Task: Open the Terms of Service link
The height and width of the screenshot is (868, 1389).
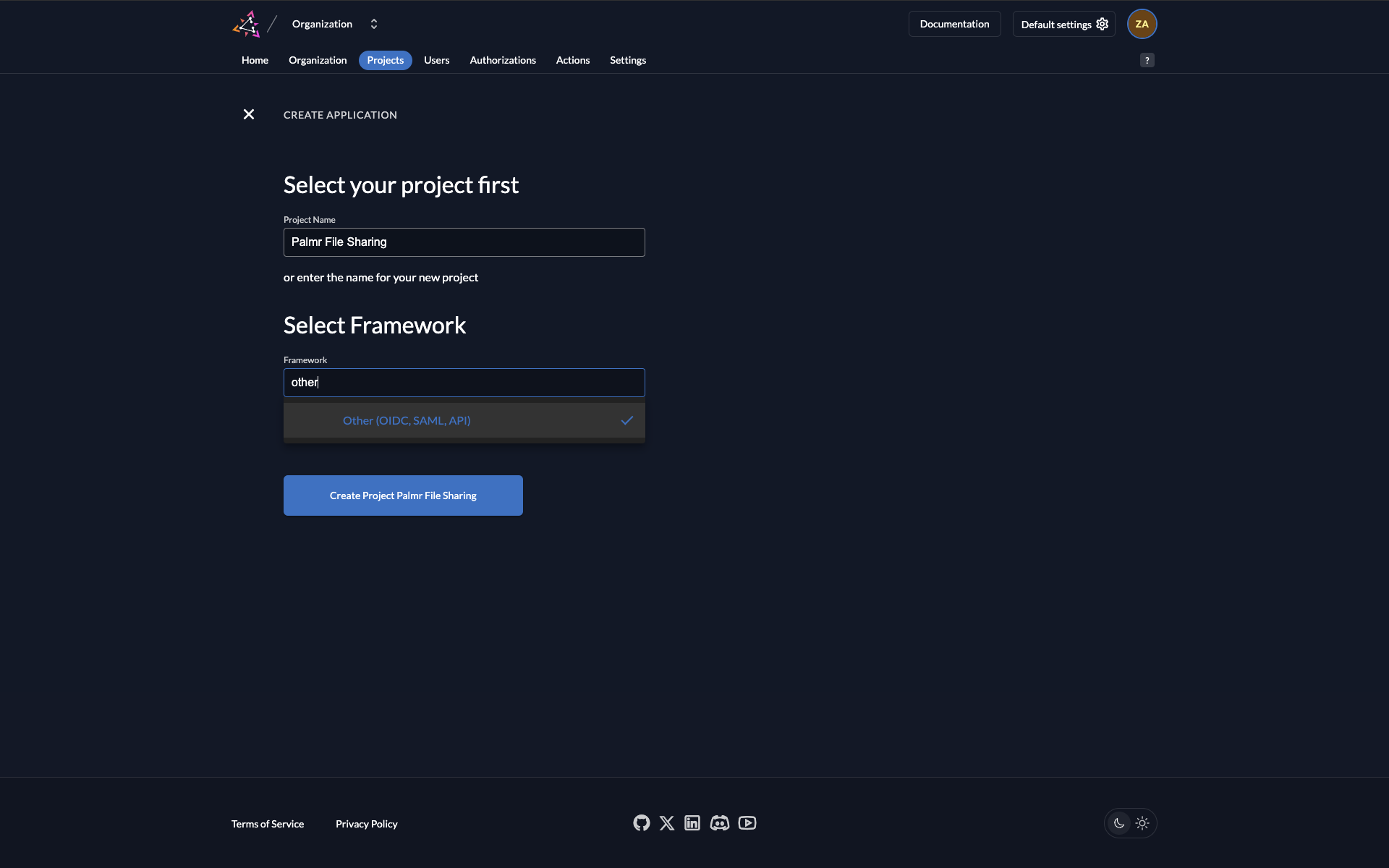Action: (268, 824)
